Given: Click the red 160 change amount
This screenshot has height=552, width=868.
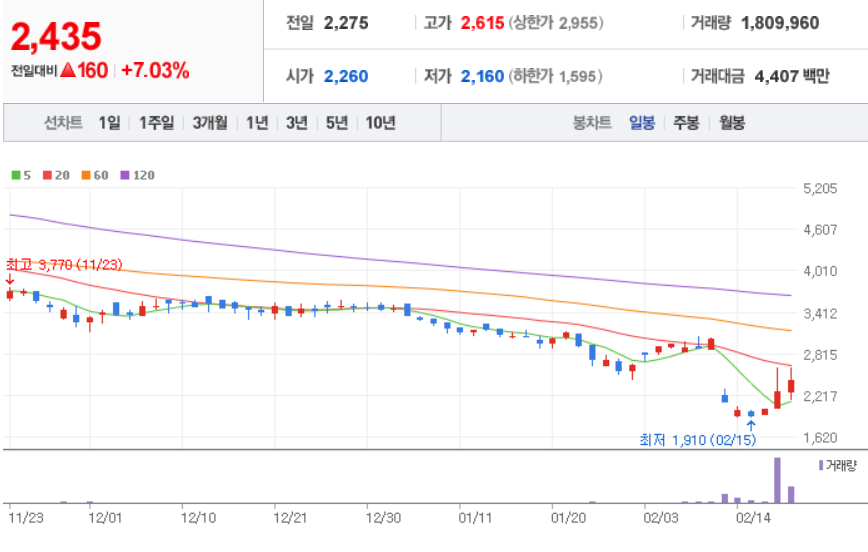Looking at the screenshot, I should pos(92,70).
